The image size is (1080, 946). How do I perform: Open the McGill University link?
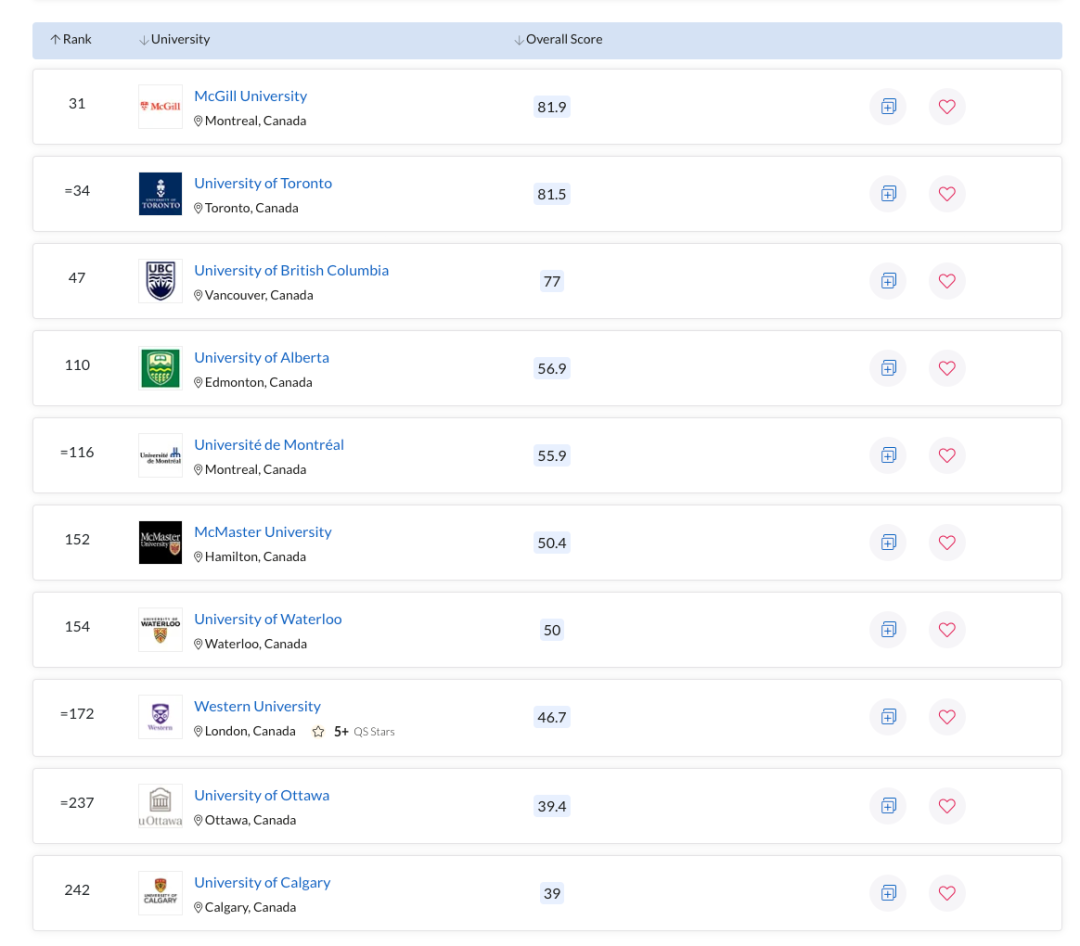click(251, 96)
